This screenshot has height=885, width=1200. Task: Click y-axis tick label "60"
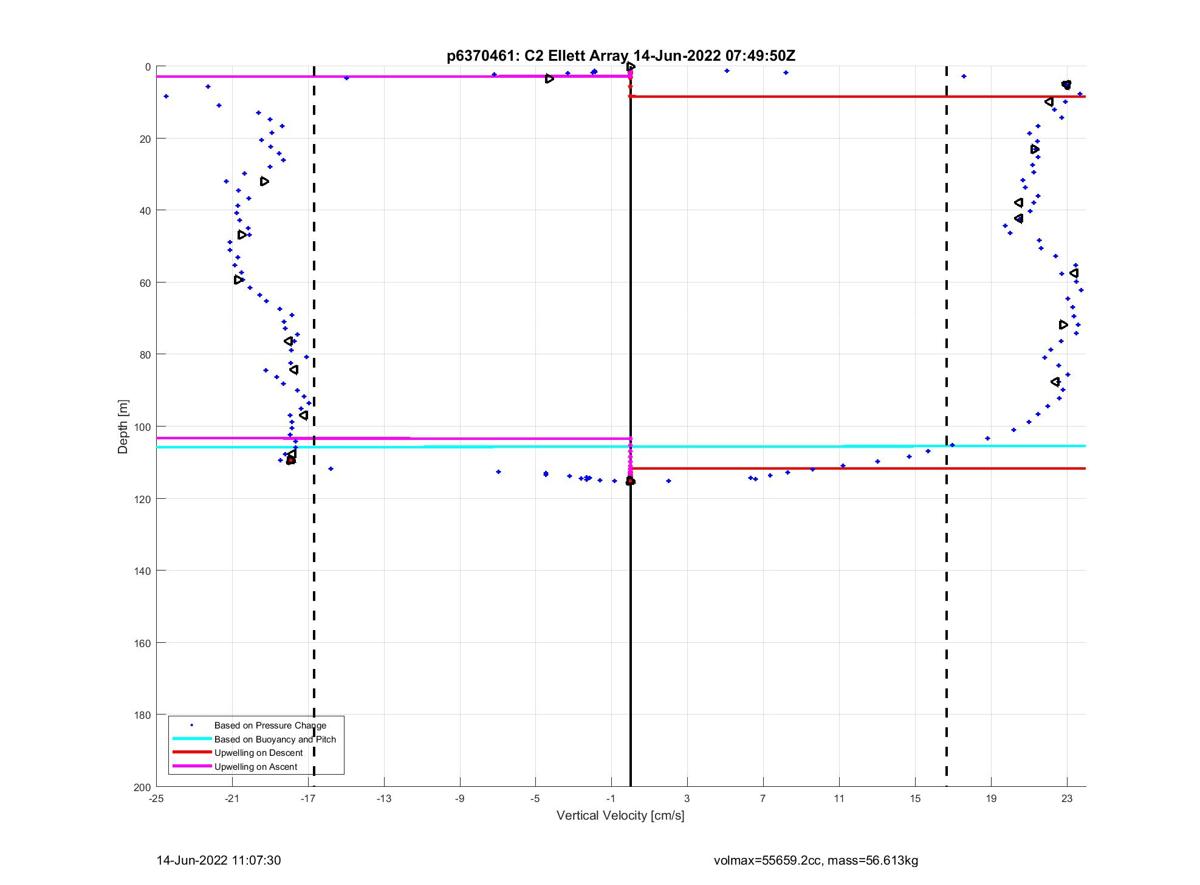point(145,283)
